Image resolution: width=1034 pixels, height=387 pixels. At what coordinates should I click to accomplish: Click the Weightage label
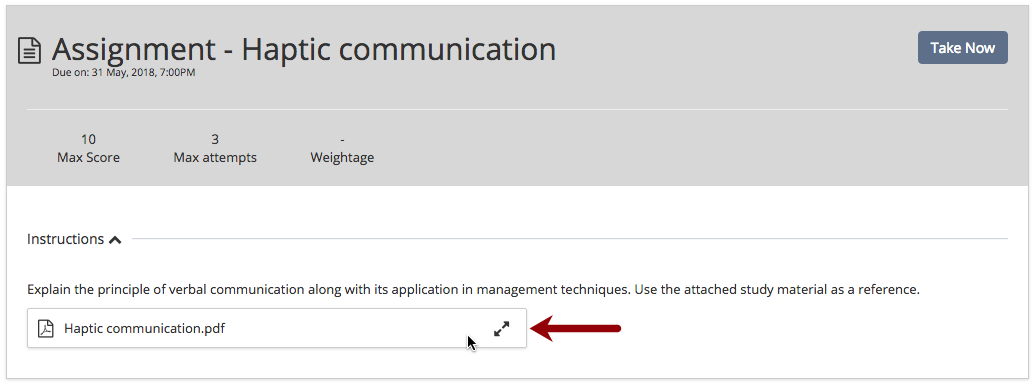(x=342, y=158)
